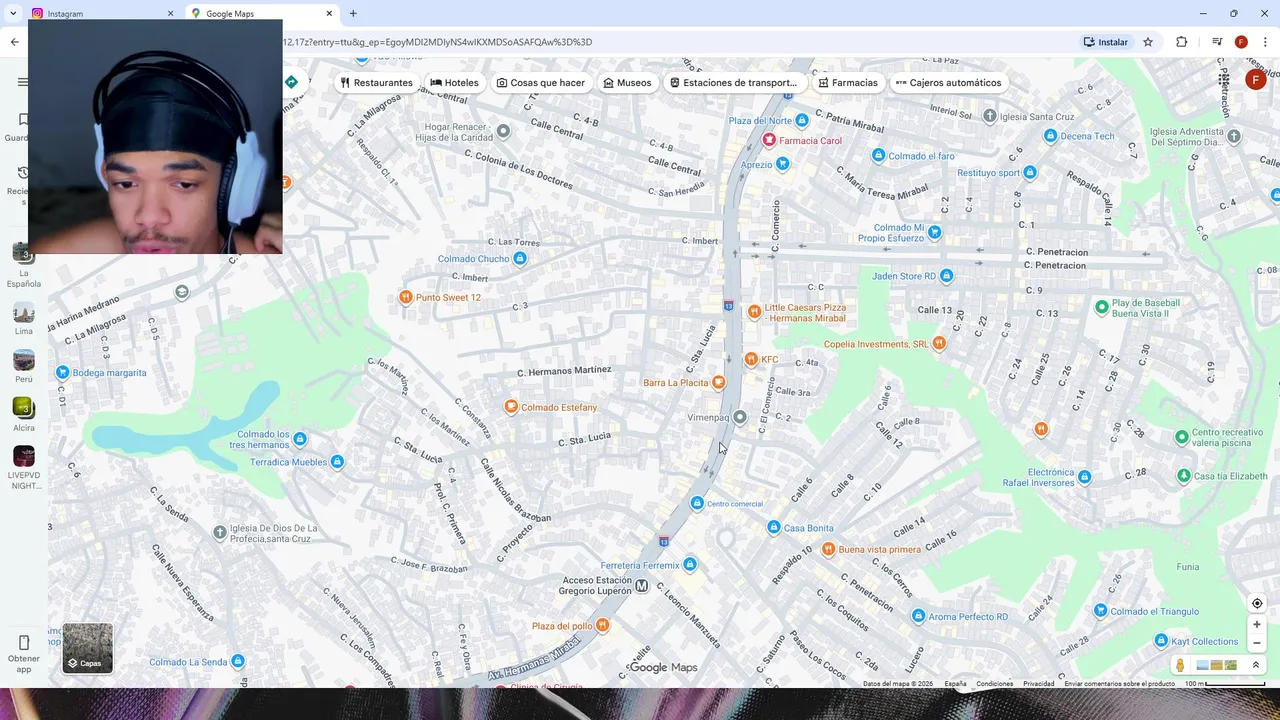Click the Ferreteria Ferremix marker

click(690, 565)
